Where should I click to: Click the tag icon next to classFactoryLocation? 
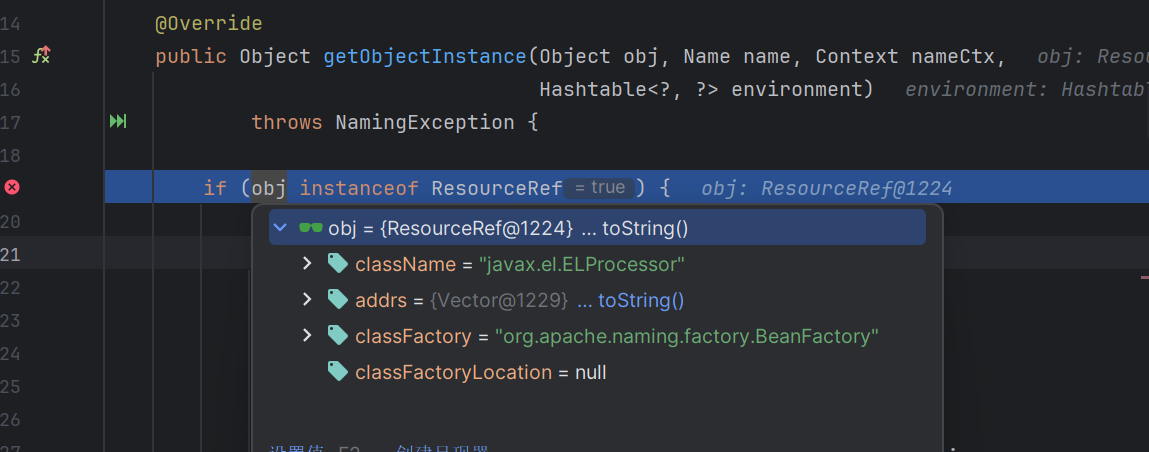(x=338, y=372)
